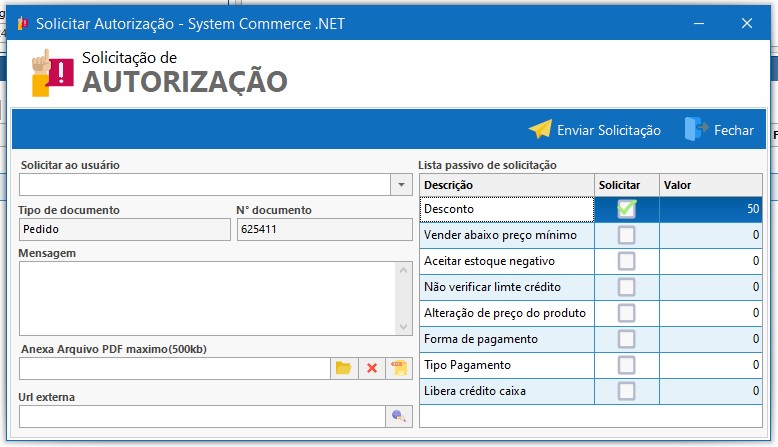Viewport: 778px width, 447px height.
Task: Uncheck Solicitar for Desconto
Action: (x=626, y=209)
